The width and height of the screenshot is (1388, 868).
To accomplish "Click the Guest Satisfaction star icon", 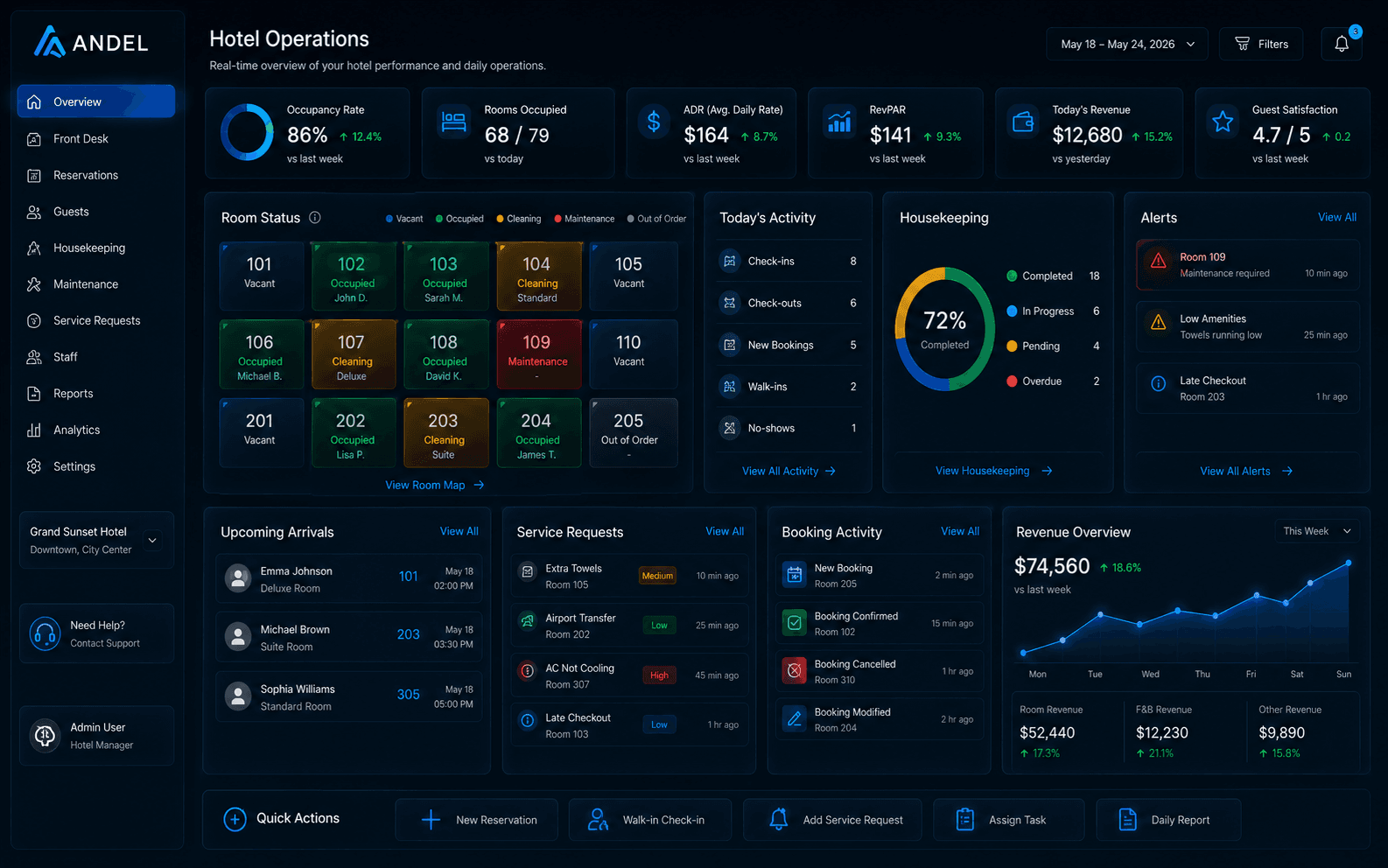I will [x=1223, y=122].
